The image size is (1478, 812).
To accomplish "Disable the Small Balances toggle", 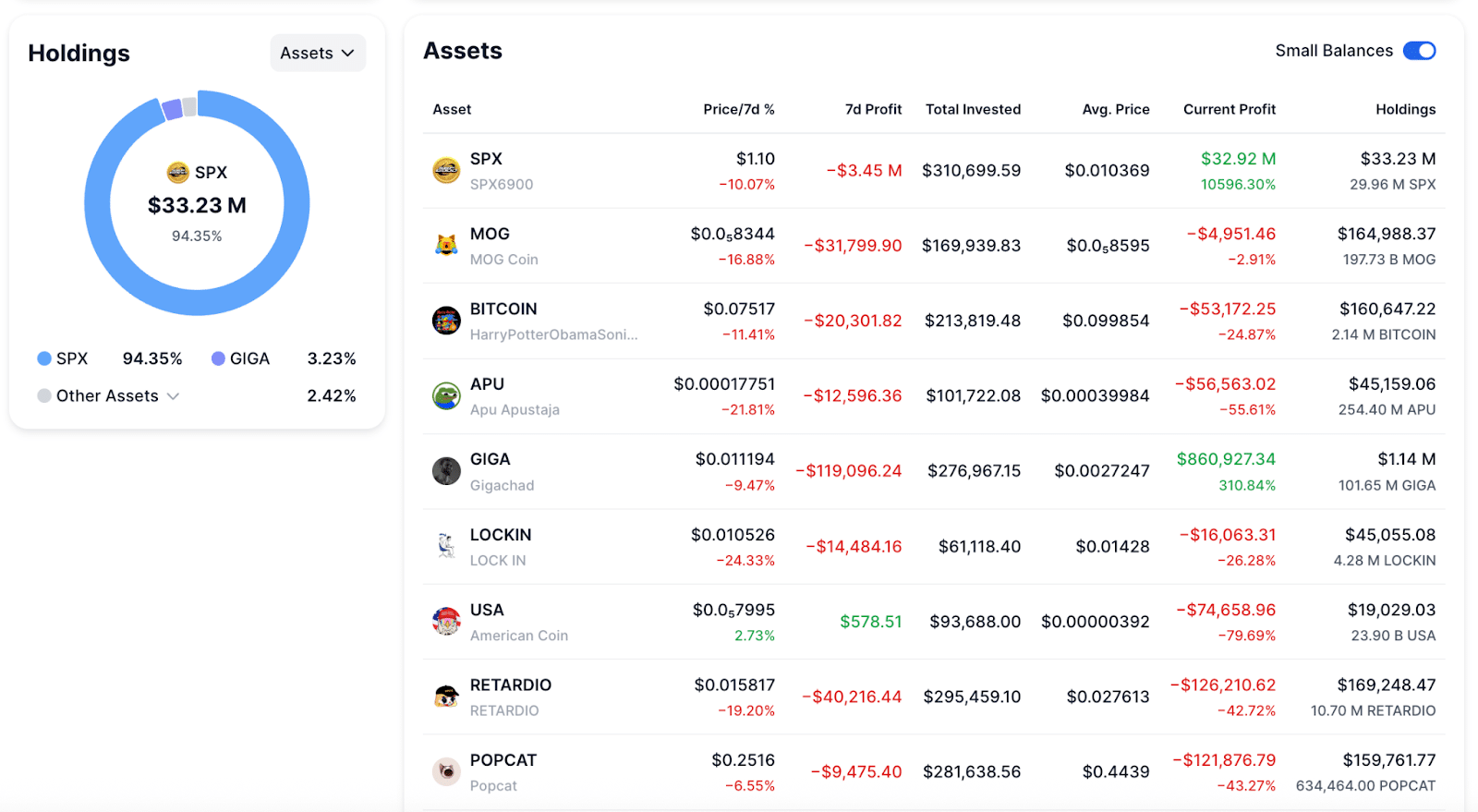I will coord(1419,51).
